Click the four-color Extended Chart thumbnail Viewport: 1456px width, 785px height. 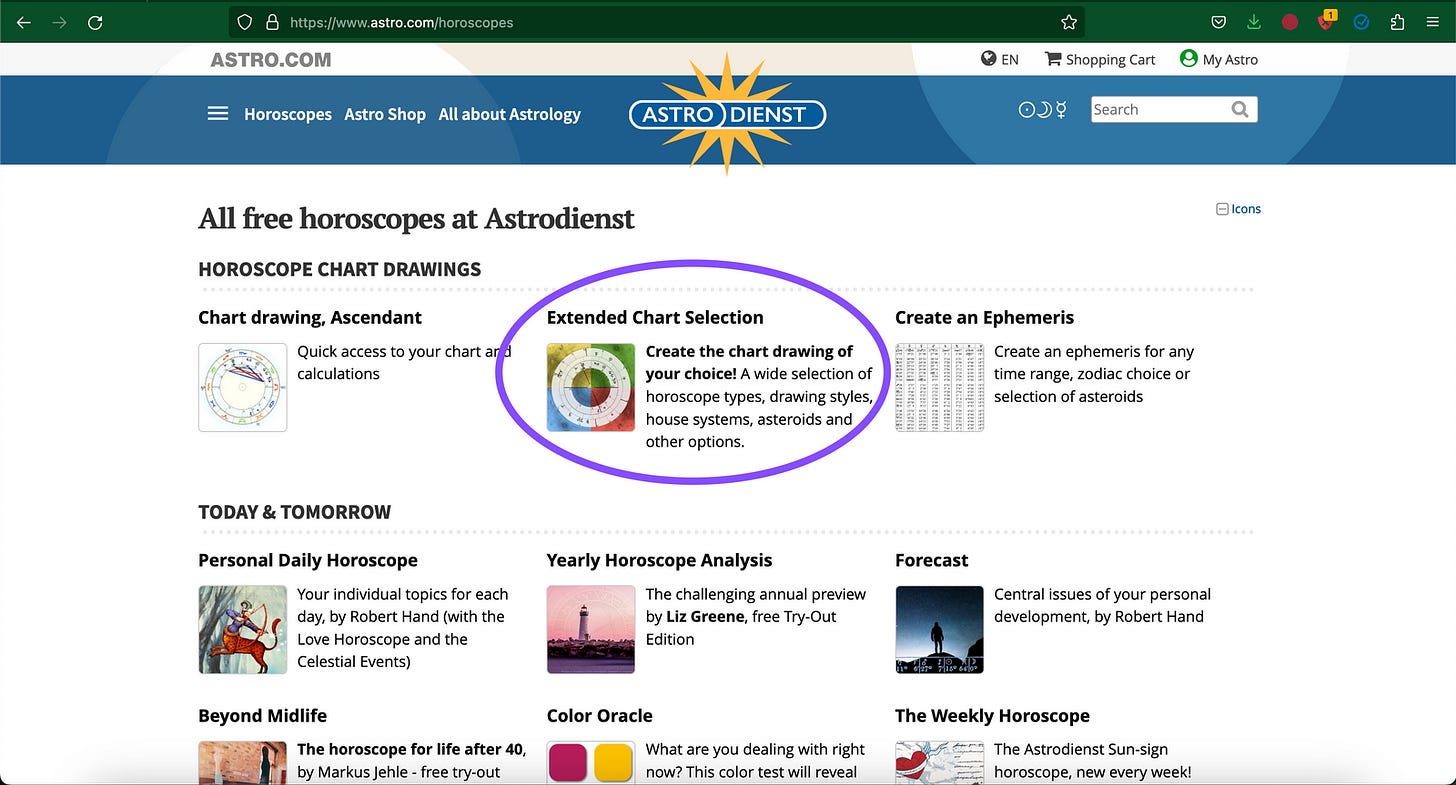[591, 387]
